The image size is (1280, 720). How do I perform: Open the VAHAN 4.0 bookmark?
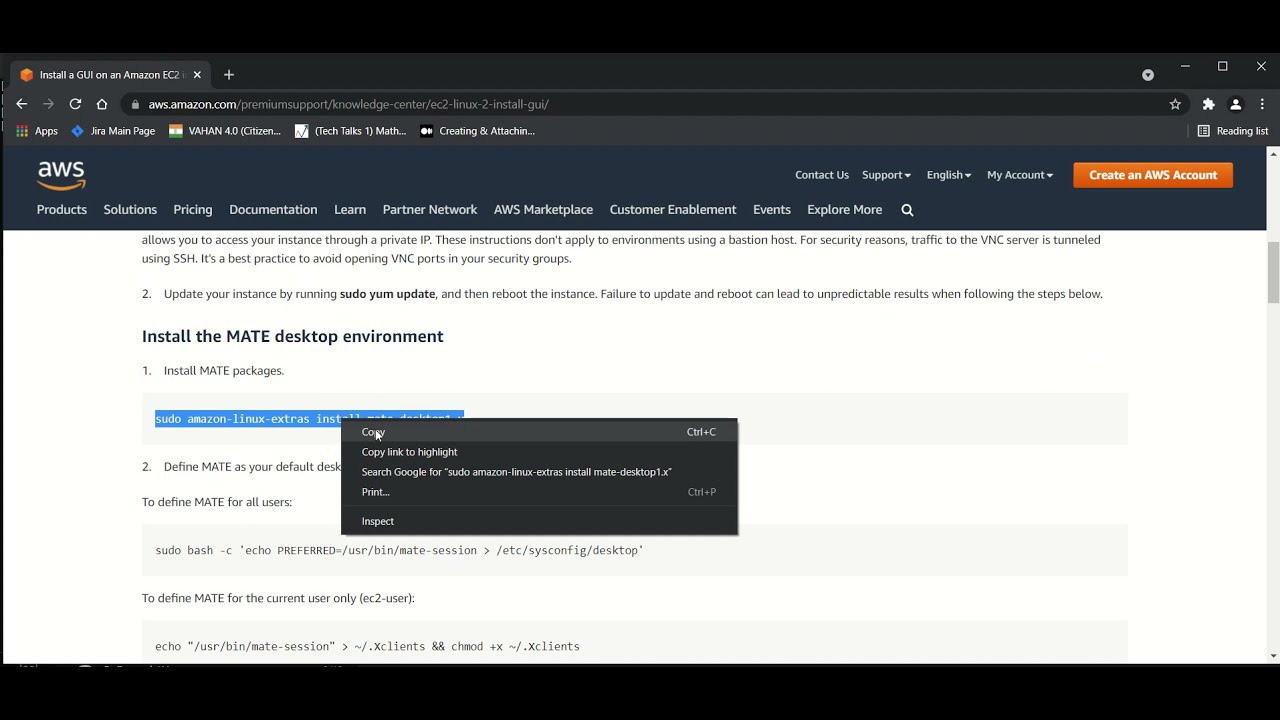[225, 131]
